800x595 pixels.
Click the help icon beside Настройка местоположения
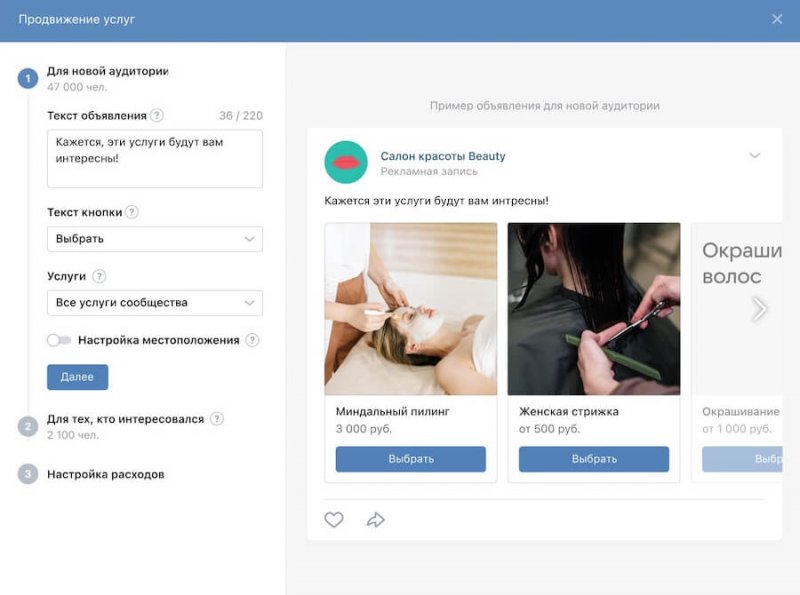pos(252,340)
